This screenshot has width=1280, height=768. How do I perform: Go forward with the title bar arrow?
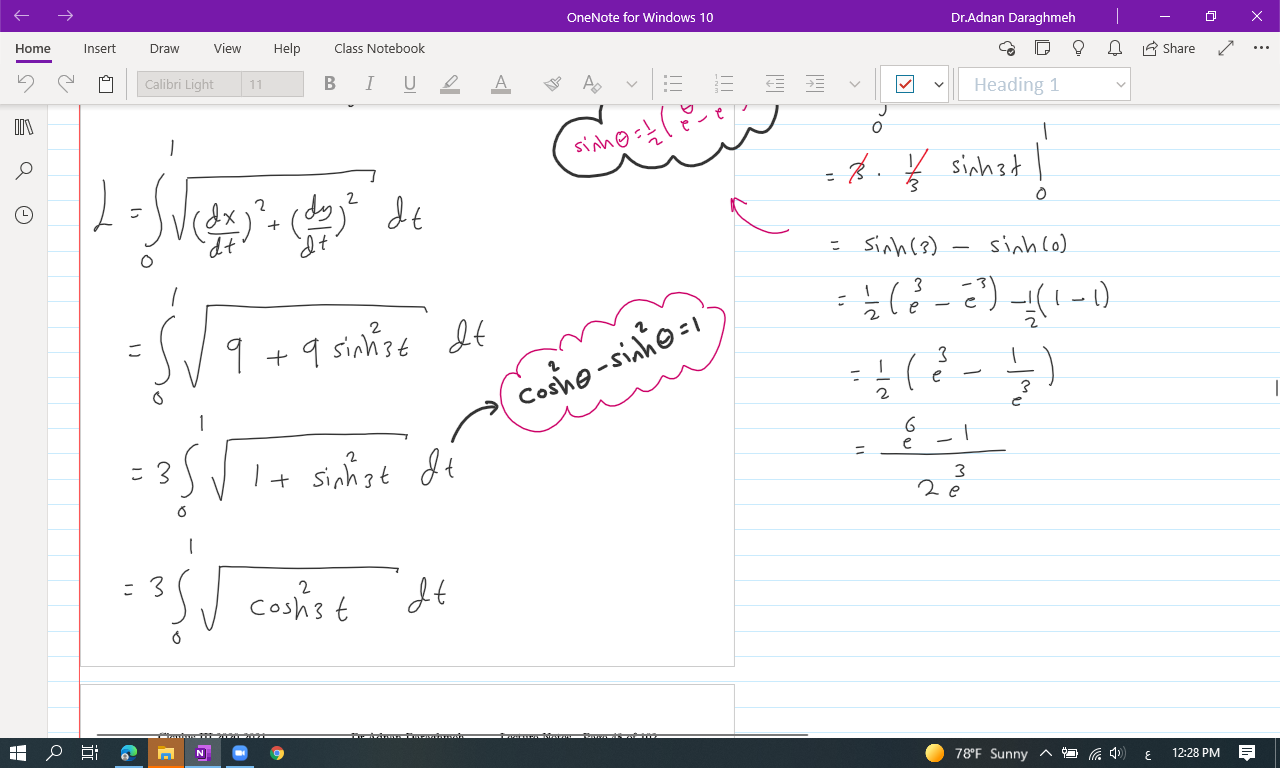66,16
